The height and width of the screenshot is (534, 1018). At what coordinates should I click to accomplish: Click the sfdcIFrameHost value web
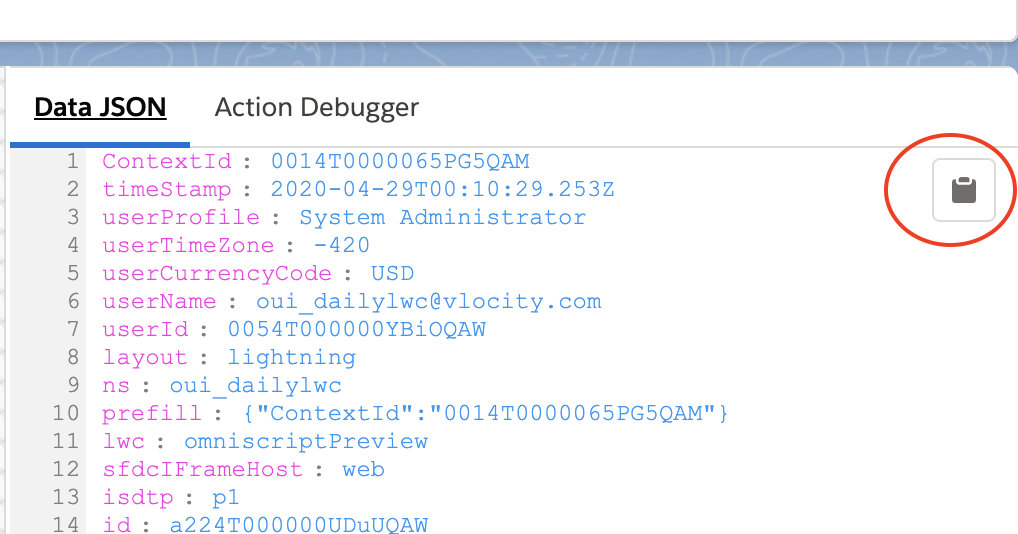pyautogui.click(x=364, y=469)
